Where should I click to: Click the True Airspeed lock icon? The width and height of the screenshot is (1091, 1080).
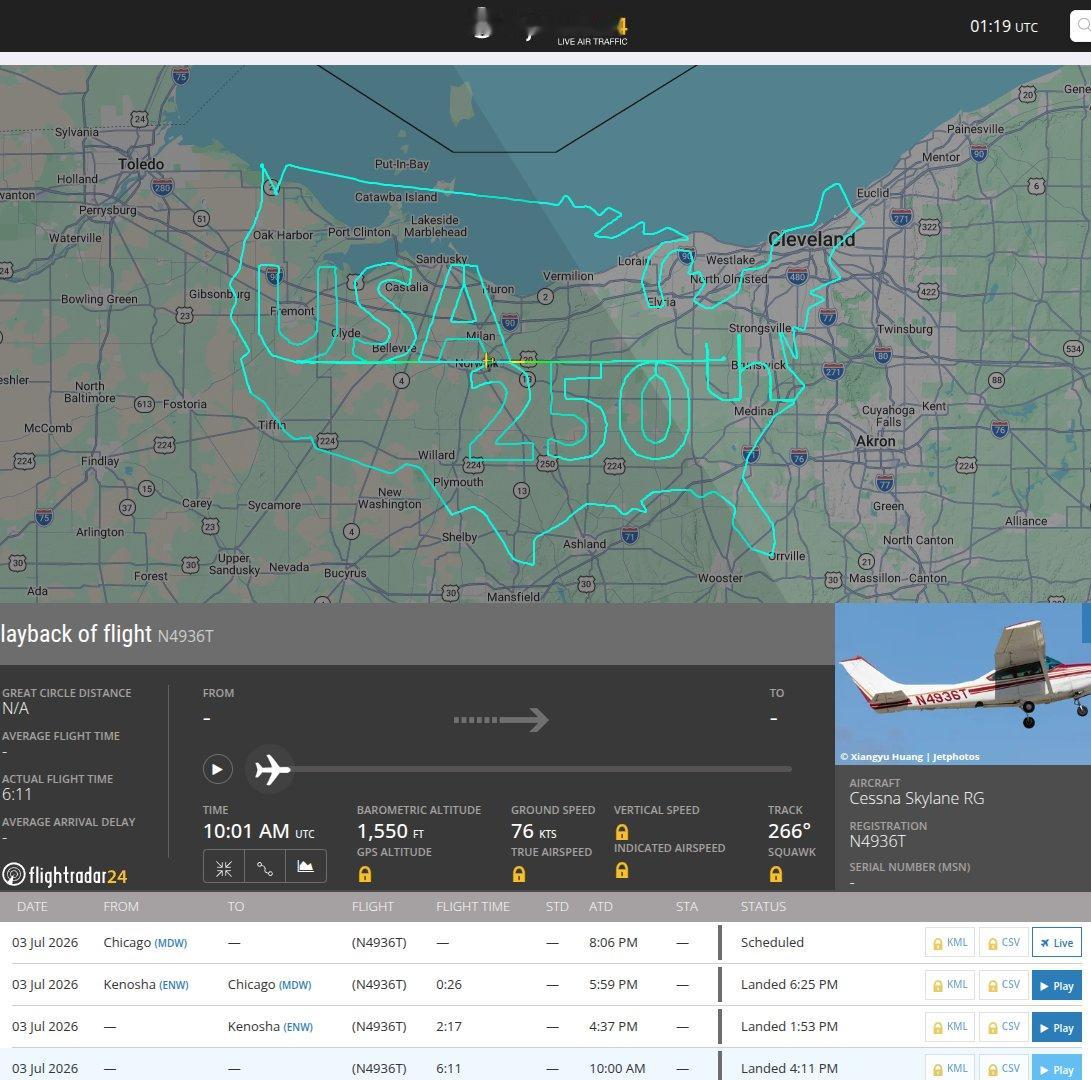(x=518, y=874)
